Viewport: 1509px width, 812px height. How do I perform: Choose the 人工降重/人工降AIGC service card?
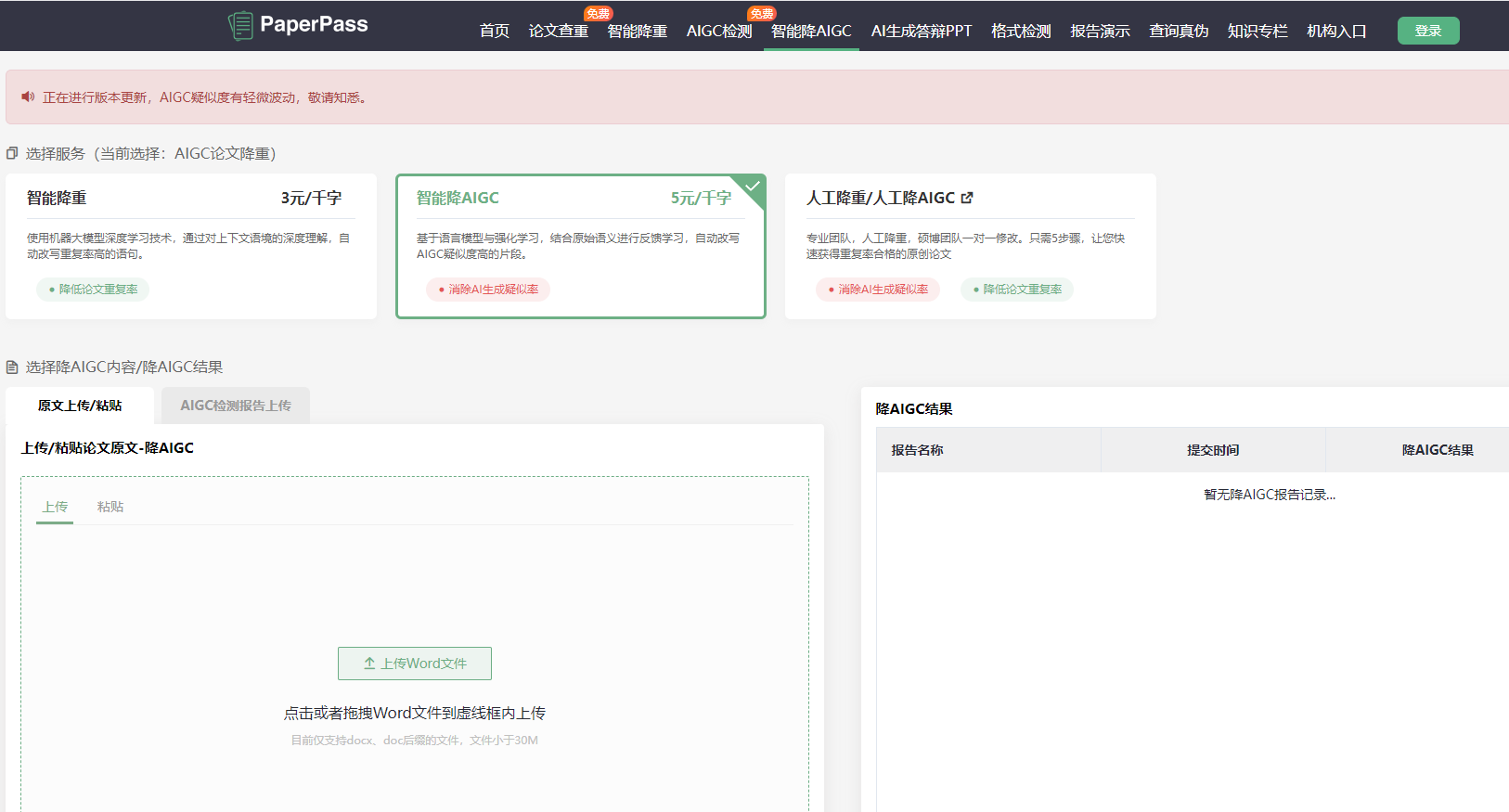point(970,246)
